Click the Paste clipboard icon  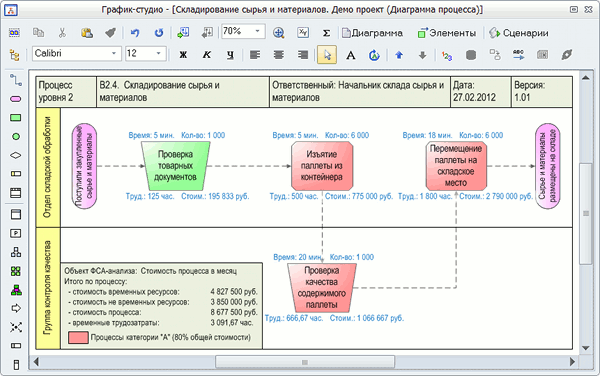click(x=87, y=33)
